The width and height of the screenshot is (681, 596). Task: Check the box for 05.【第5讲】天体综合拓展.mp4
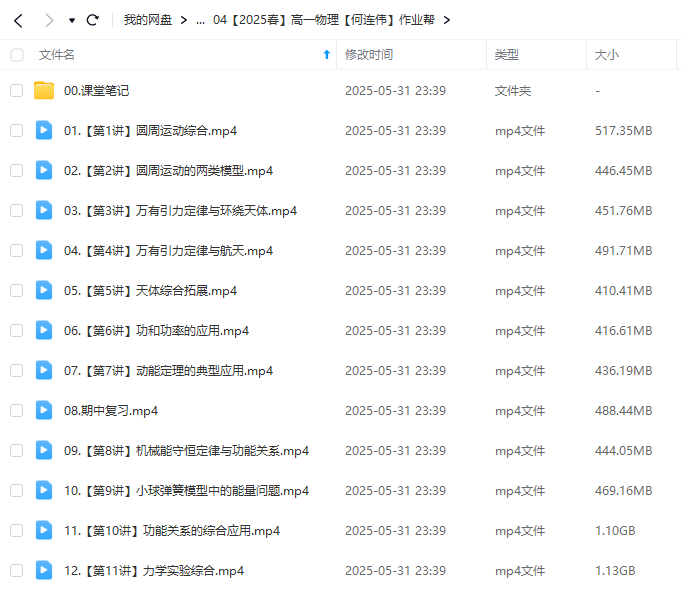(x=17, y=290)
